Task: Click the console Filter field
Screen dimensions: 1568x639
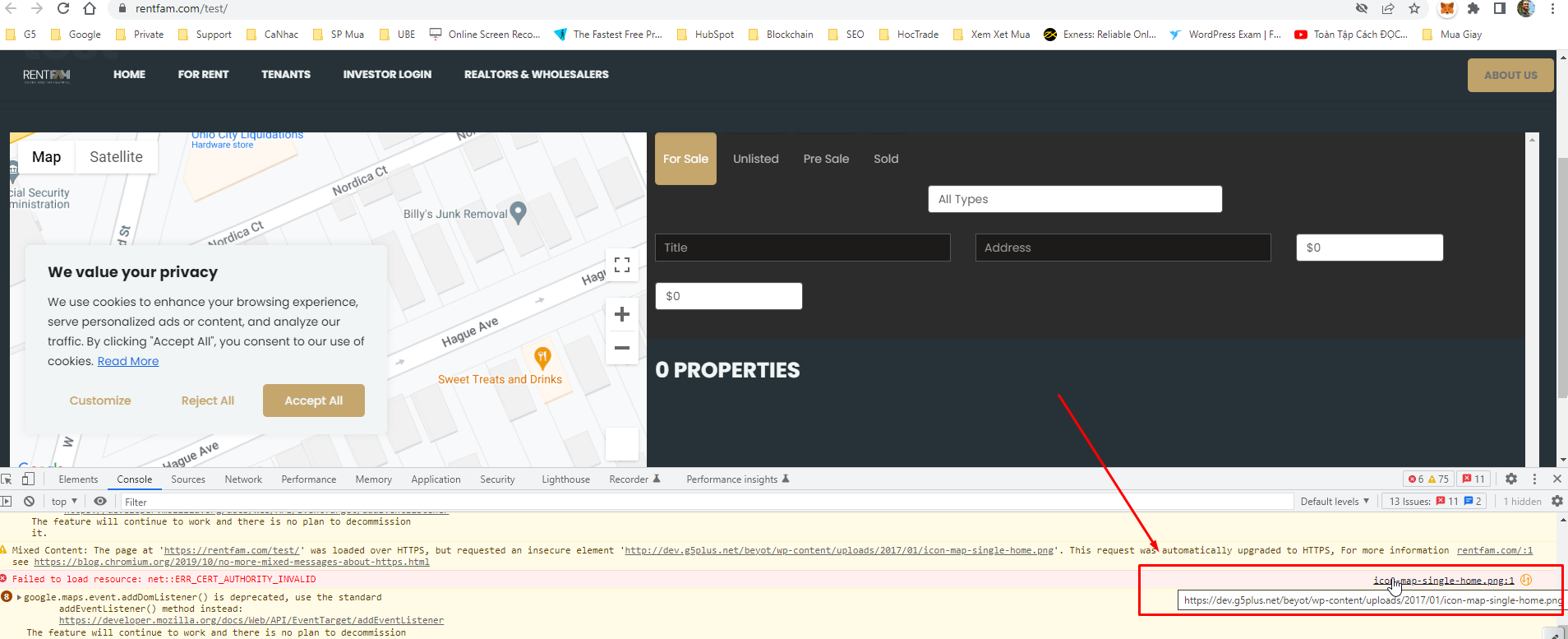Action: 707,502
